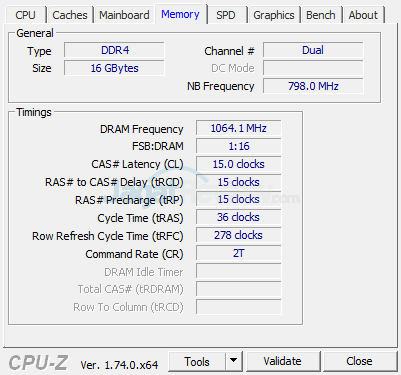
Task: Click the RAS# Precharge (tRP) label
Action: pos(129,200)
